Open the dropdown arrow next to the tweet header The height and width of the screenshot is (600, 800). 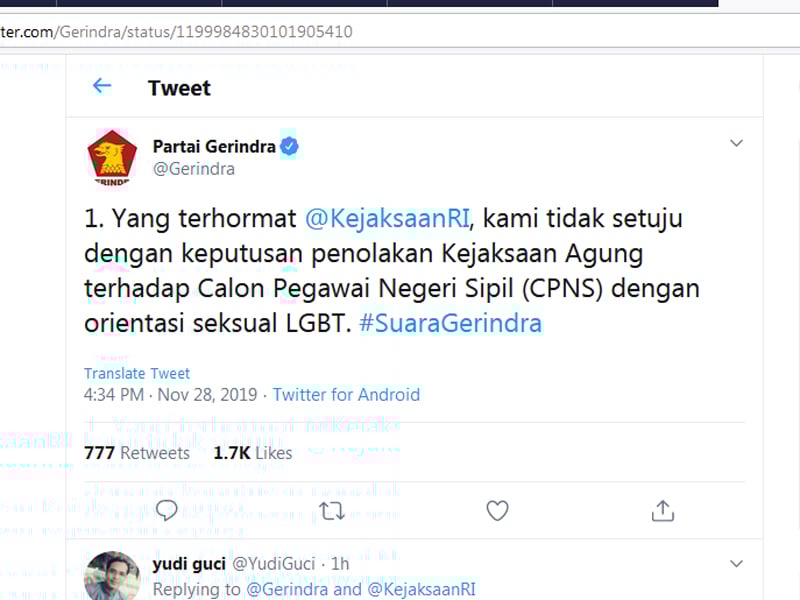pyautogui.click(x=736, y=143)
